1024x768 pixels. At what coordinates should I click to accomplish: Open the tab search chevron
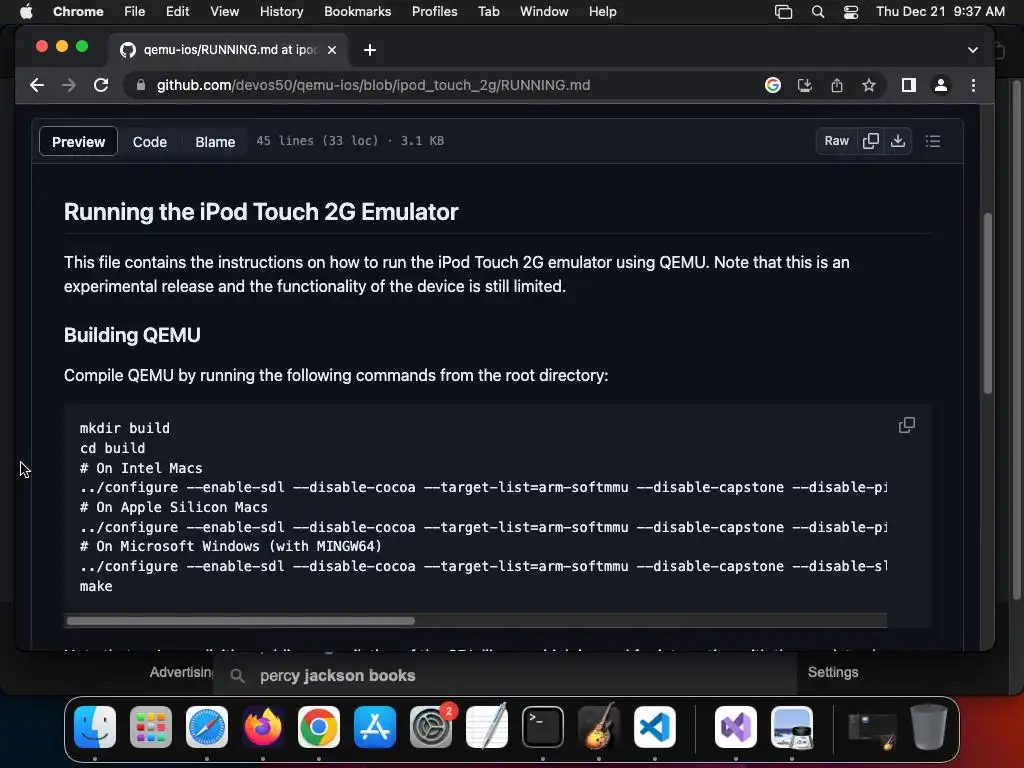point(972,50)
